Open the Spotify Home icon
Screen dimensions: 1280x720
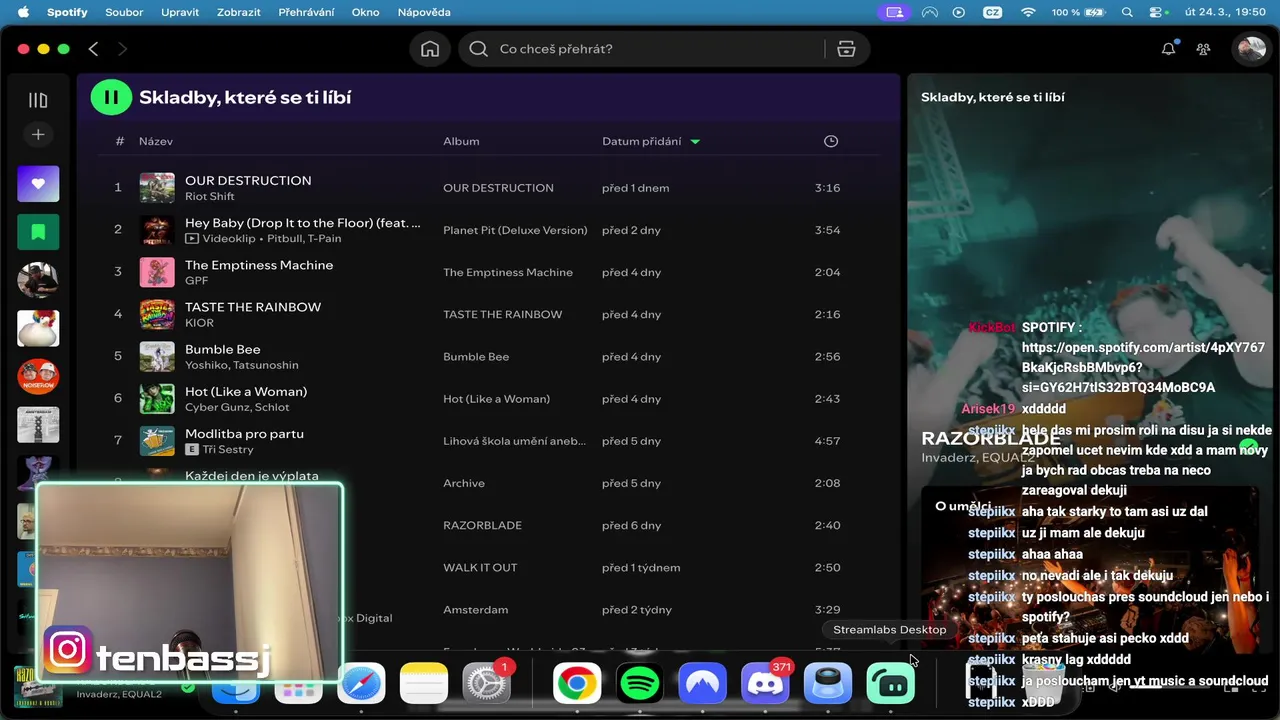pos(430,49)
